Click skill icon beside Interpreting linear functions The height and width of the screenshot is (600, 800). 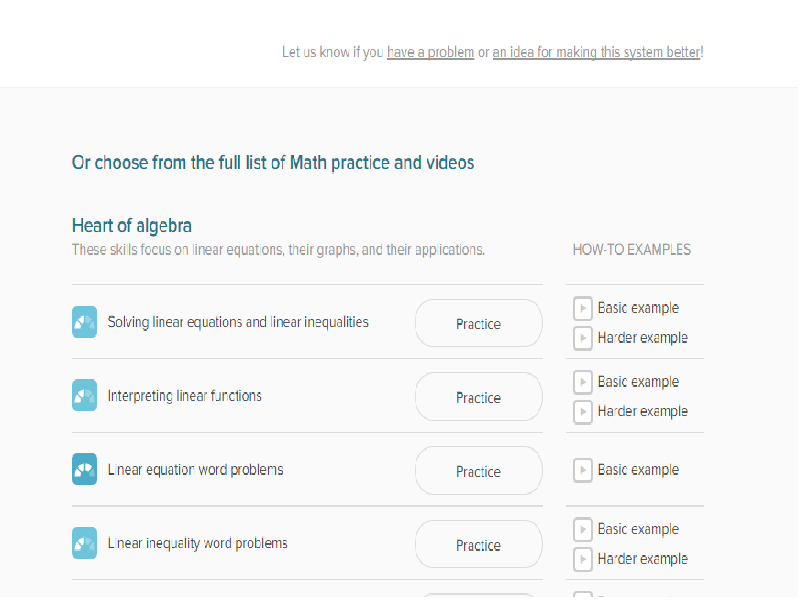pyautogui.click(x=84, y=395)
